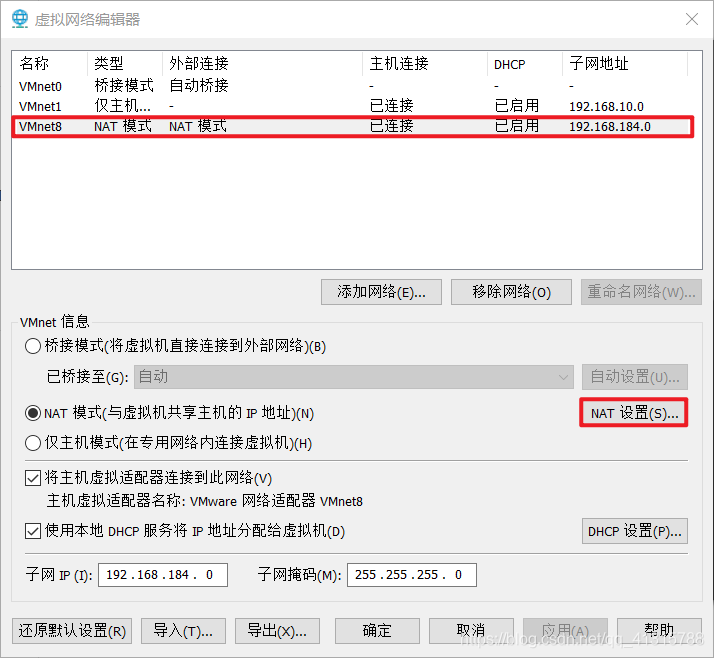Click the 导出(X)... button
This screenshot has height=658, width=714.
277,631
